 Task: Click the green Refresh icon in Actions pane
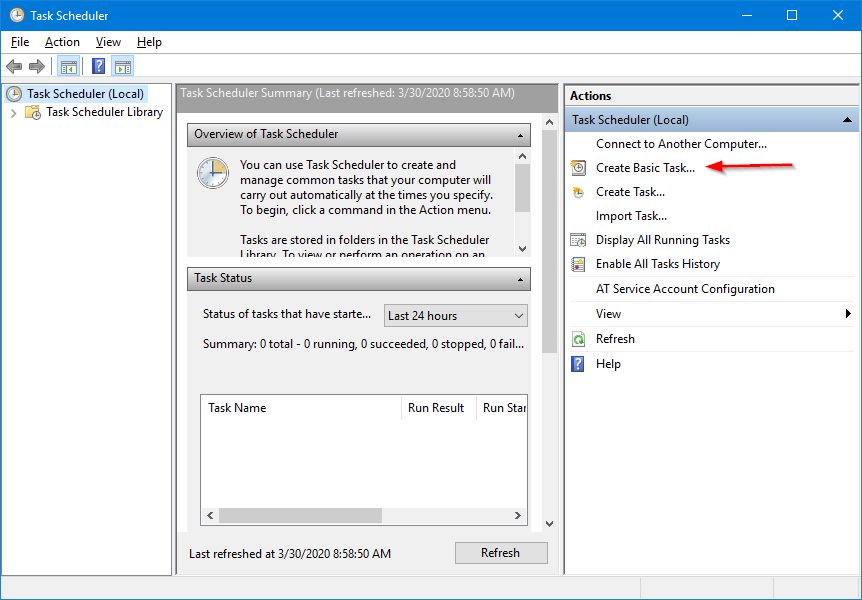pos(578,339)
